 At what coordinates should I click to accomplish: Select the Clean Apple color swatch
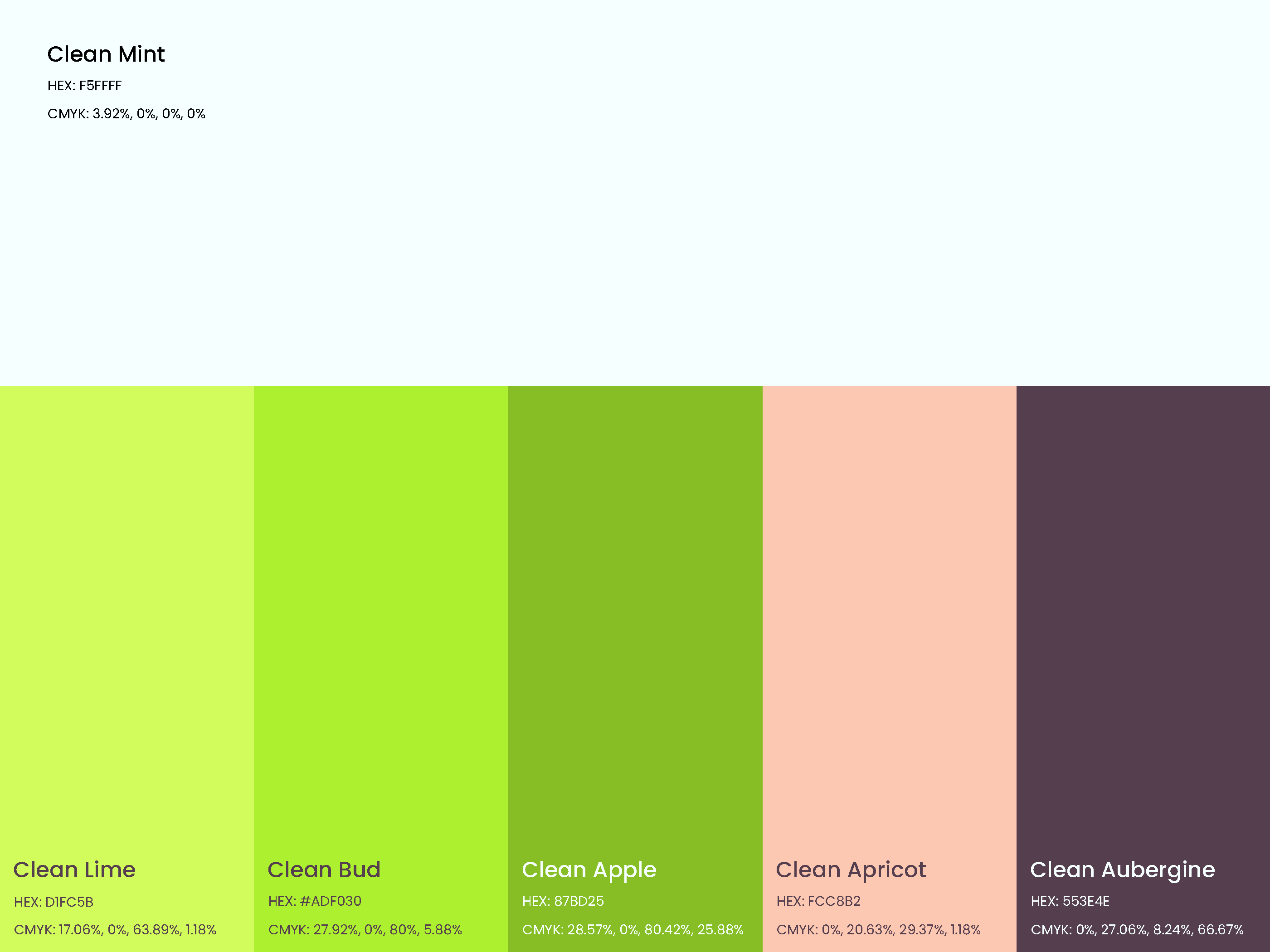635,603
